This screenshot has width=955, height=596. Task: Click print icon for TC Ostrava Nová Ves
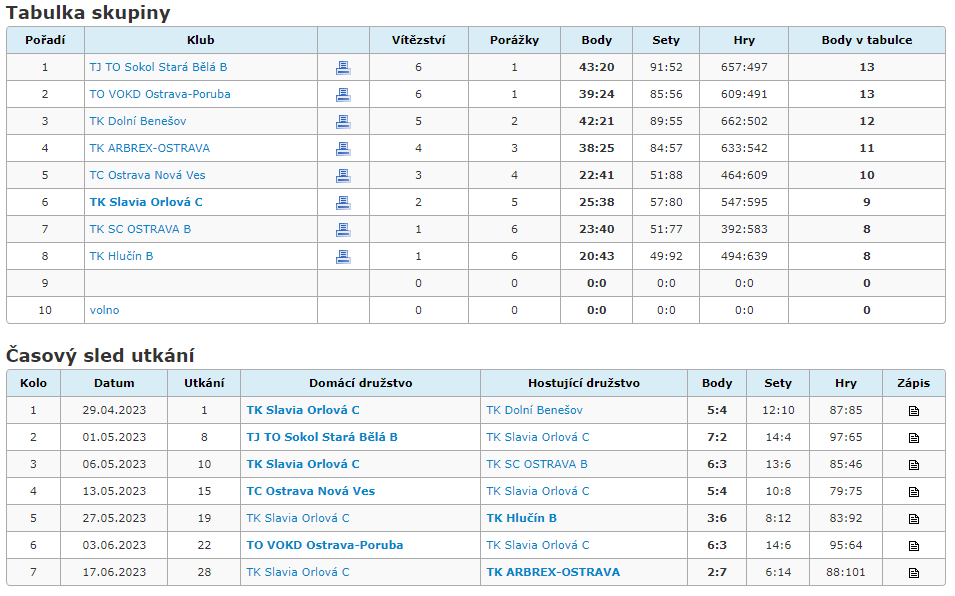[x=343, y=175]
